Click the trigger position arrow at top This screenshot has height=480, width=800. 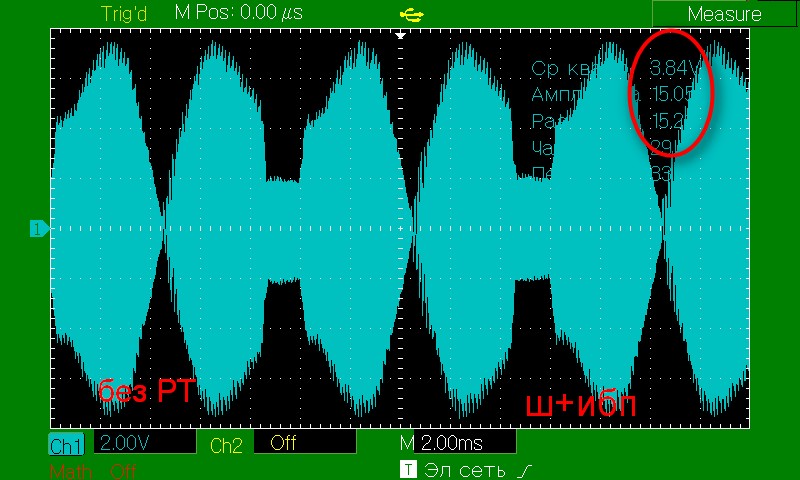coord(400,34)
